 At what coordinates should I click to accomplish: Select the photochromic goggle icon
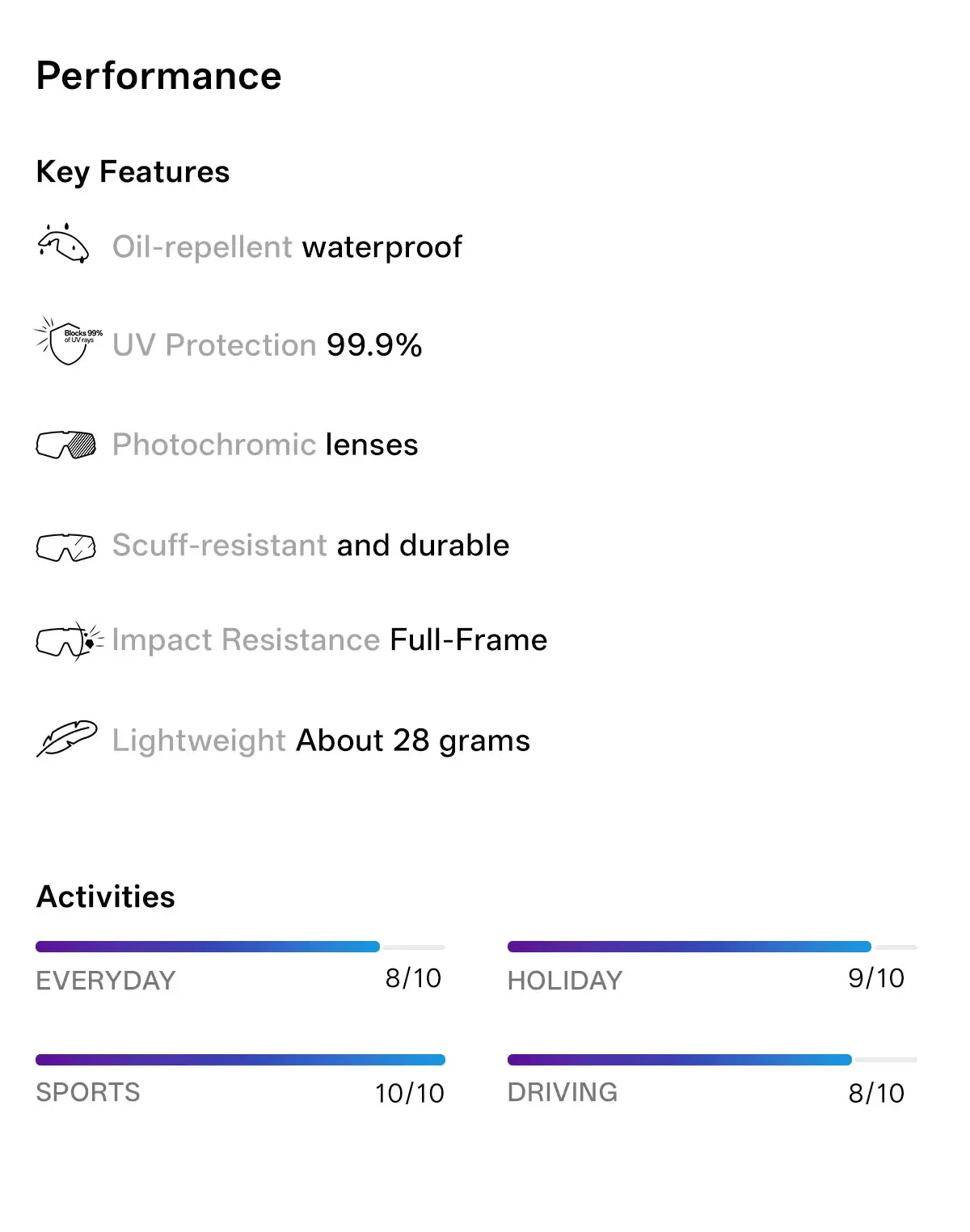click(x=66, y=445)
